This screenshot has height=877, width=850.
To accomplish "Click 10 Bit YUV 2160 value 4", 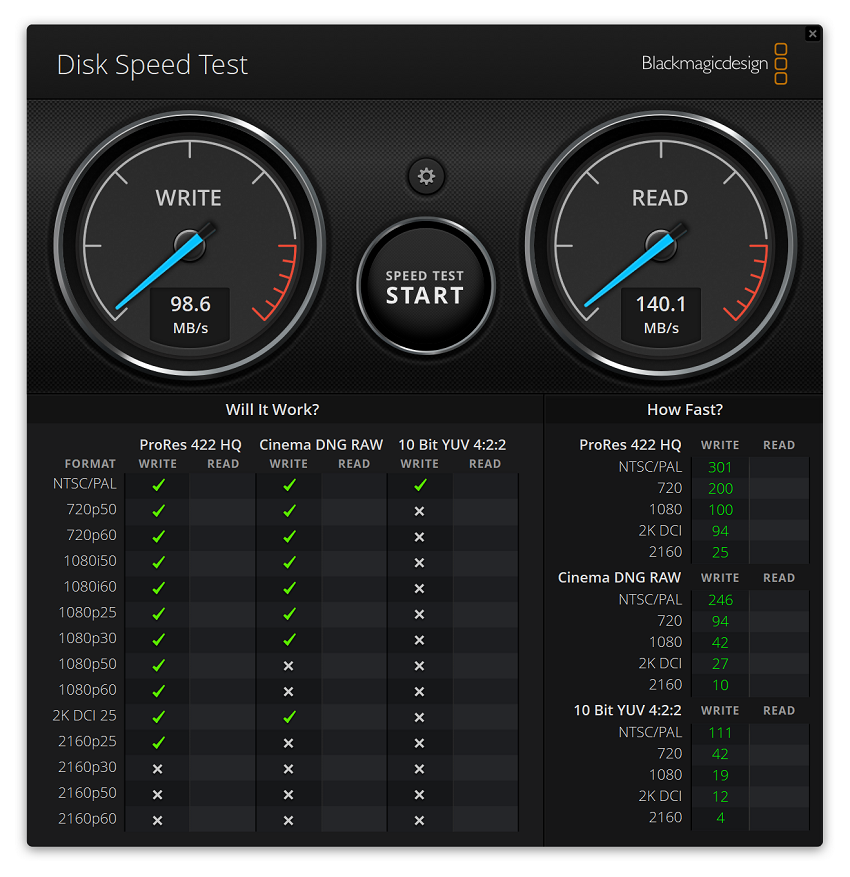I will (x=720, y=817).
